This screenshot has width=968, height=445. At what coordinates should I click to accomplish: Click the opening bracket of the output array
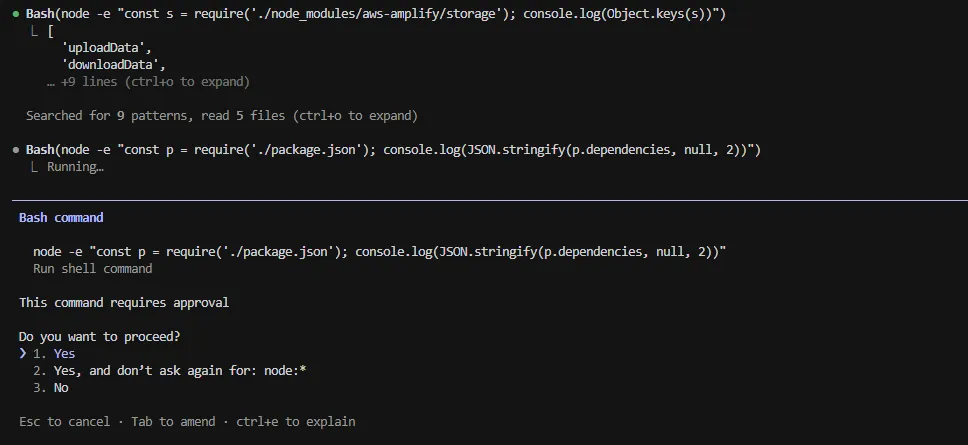pyautogui.click(x=50, y=31)
